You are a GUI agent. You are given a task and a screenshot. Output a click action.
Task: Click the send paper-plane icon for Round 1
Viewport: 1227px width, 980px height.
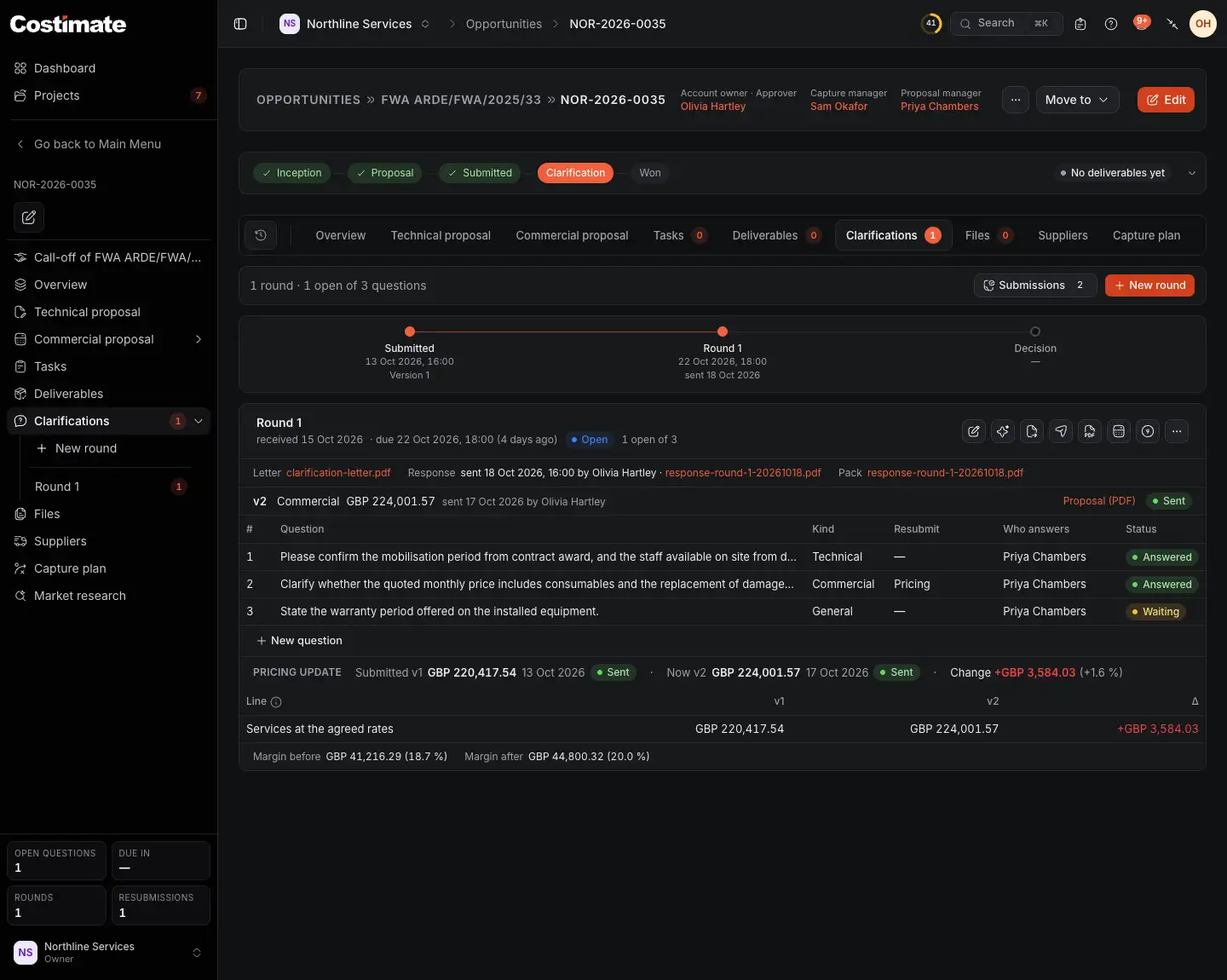(x=1061, y=431)
